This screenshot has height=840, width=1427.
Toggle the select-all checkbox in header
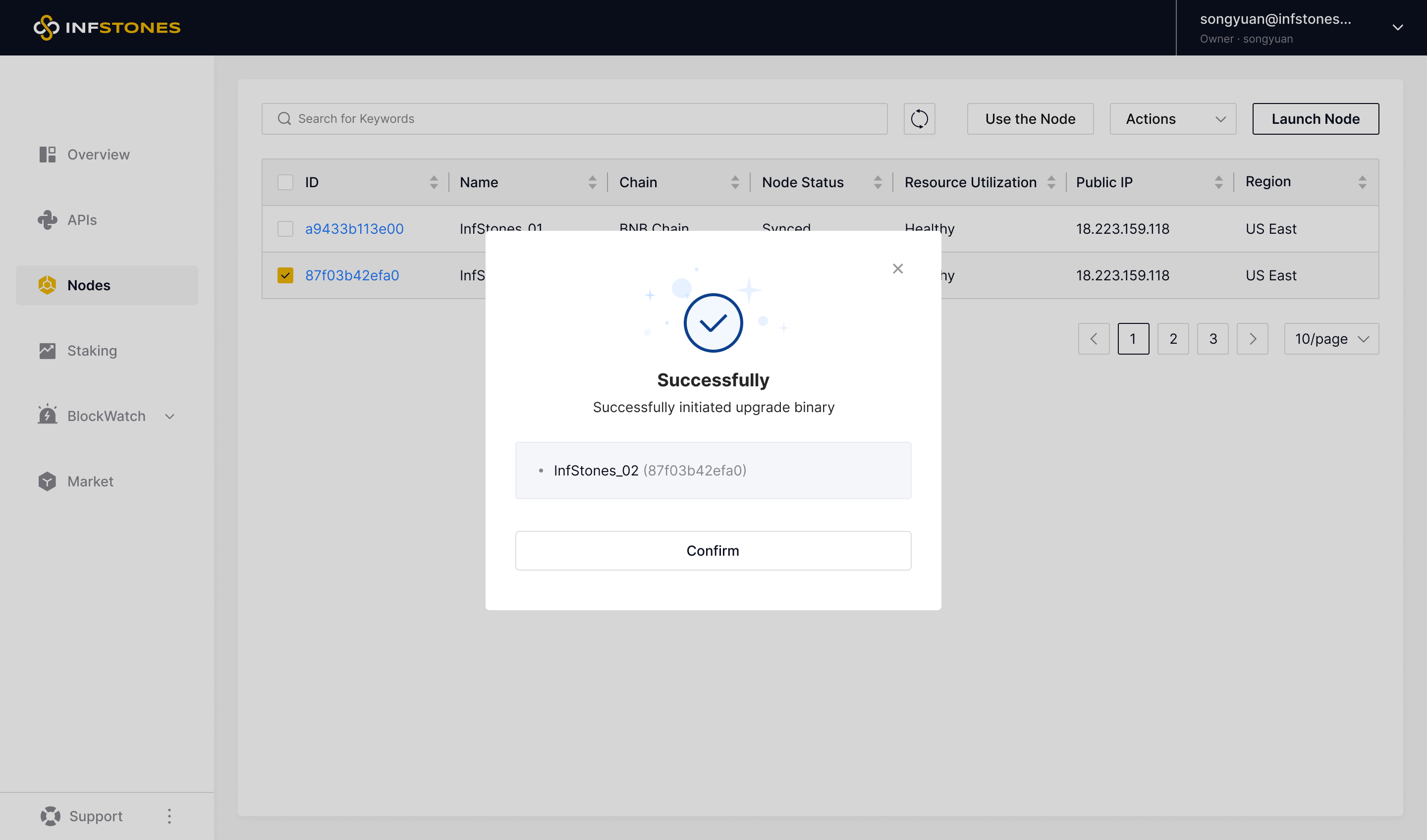click(285, 182)
